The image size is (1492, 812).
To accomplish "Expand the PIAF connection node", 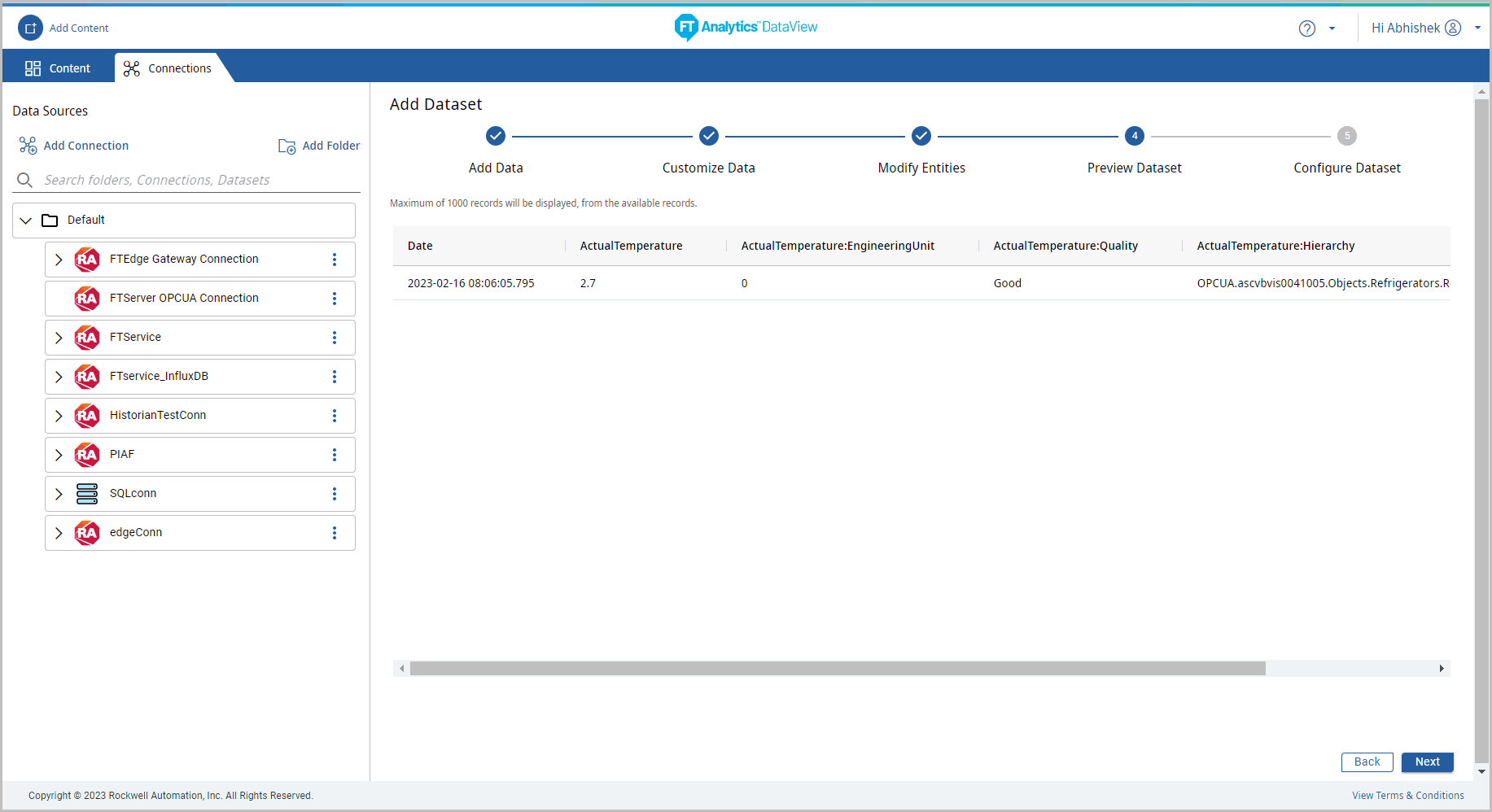I will (59, 455).
